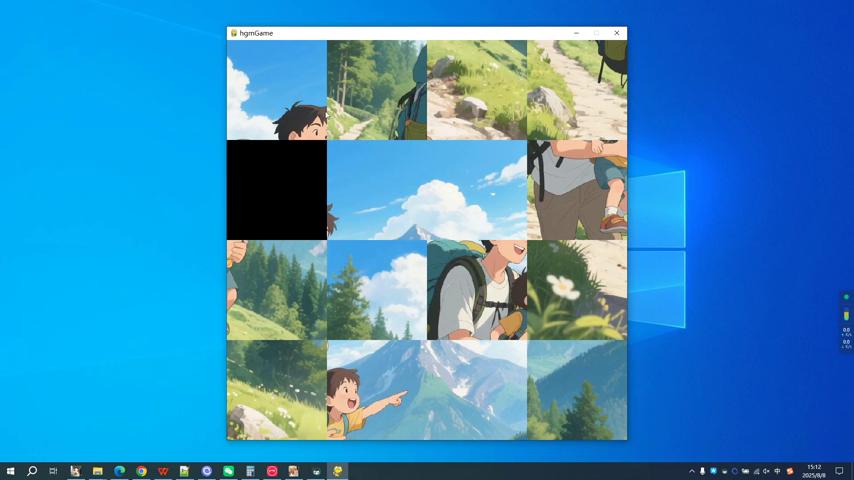854x480 pixels.
Task: Click the hgmGame taskbar icon
Action: (x=338, y=471)
